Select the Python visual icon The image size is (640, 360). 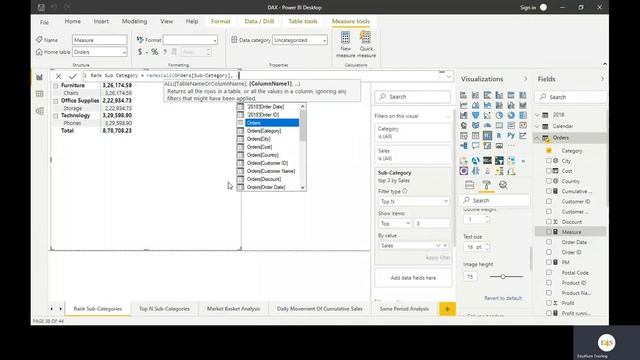[x=511, y=136]
